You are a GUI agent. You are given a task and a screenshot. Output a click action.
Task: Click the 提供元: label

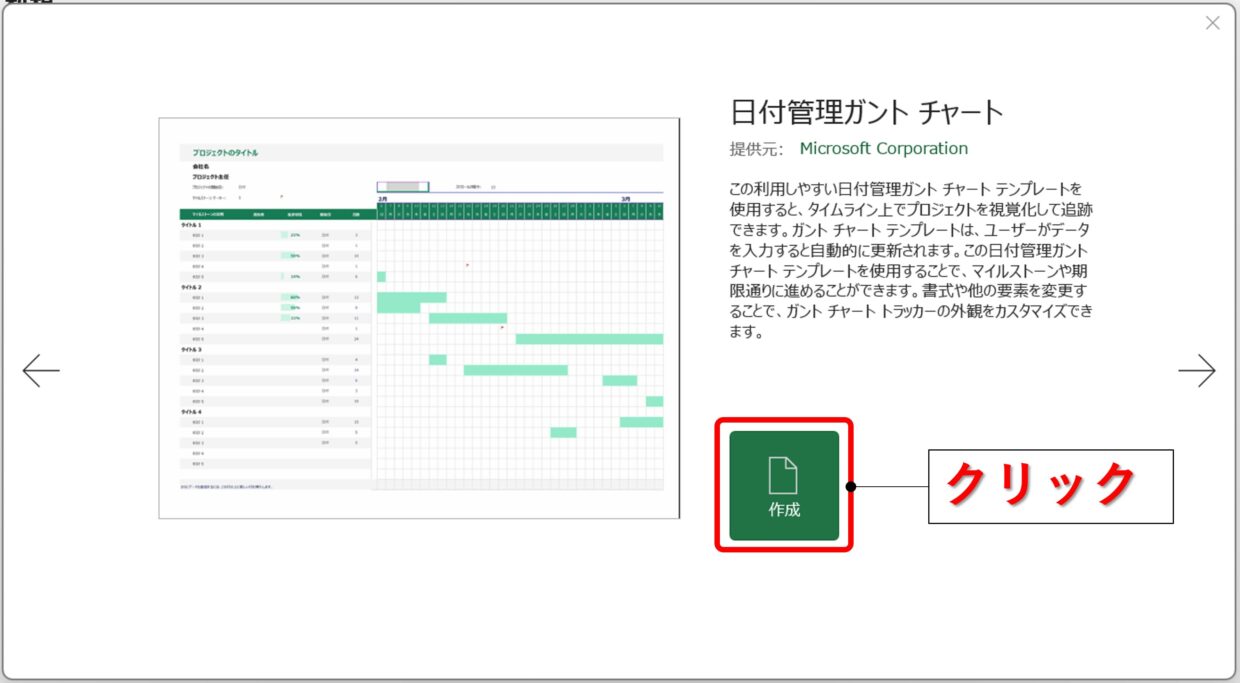click(x=757, y=149)
